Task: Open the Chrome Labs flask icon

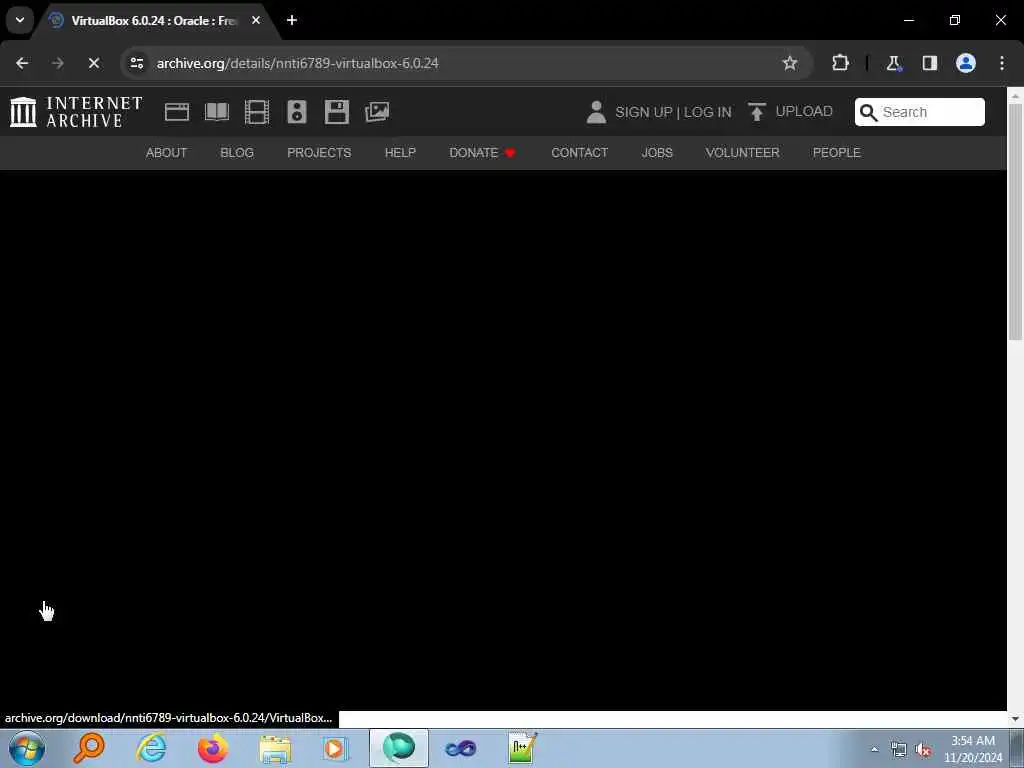Action: [893, 63]
